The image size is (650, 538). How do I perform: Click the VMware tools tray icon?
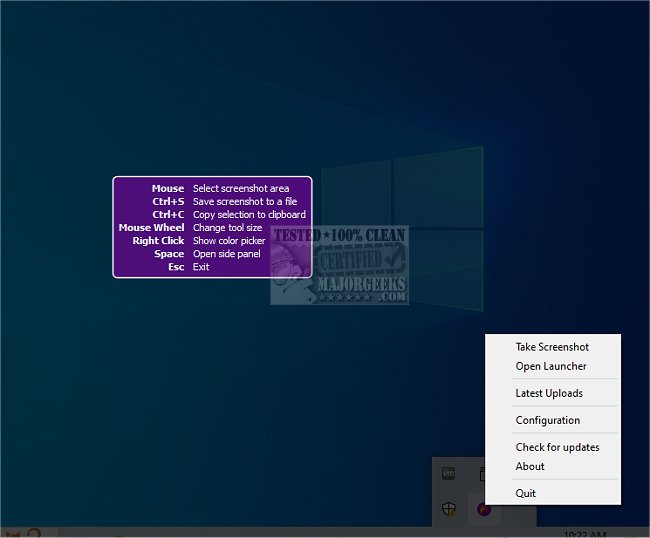click(449, 474)
